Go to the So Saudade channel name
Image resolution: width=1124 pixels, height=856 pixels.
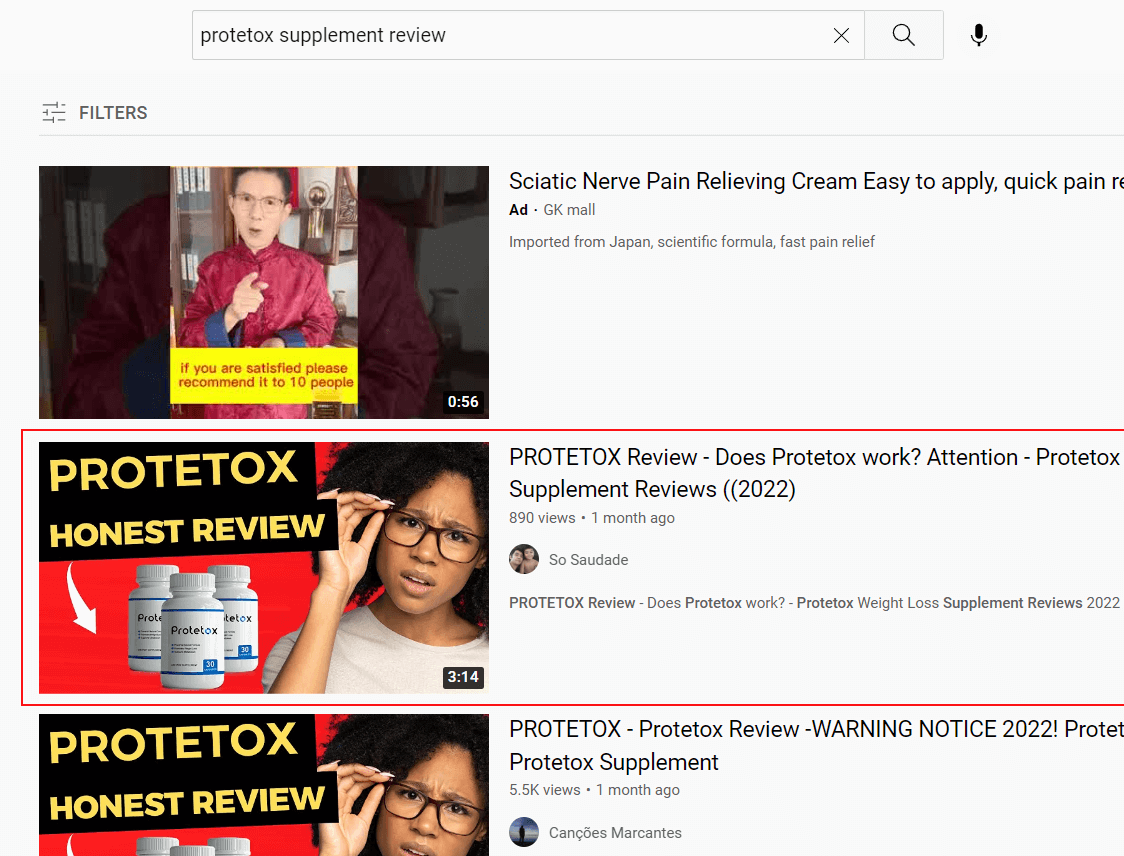588,560
